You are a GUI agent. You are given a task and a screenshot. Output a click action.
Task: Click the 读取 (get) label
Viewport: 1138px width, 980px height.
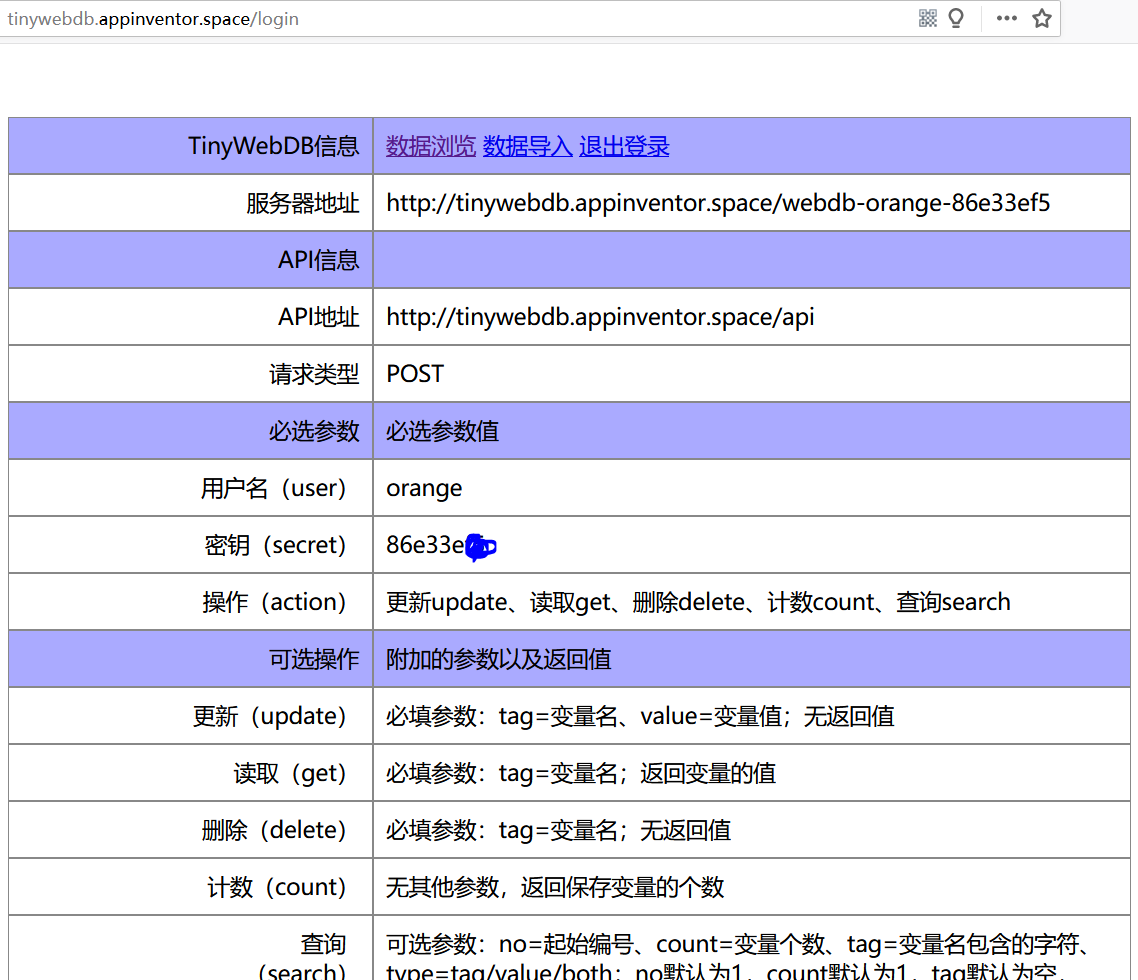coord(290,774)
